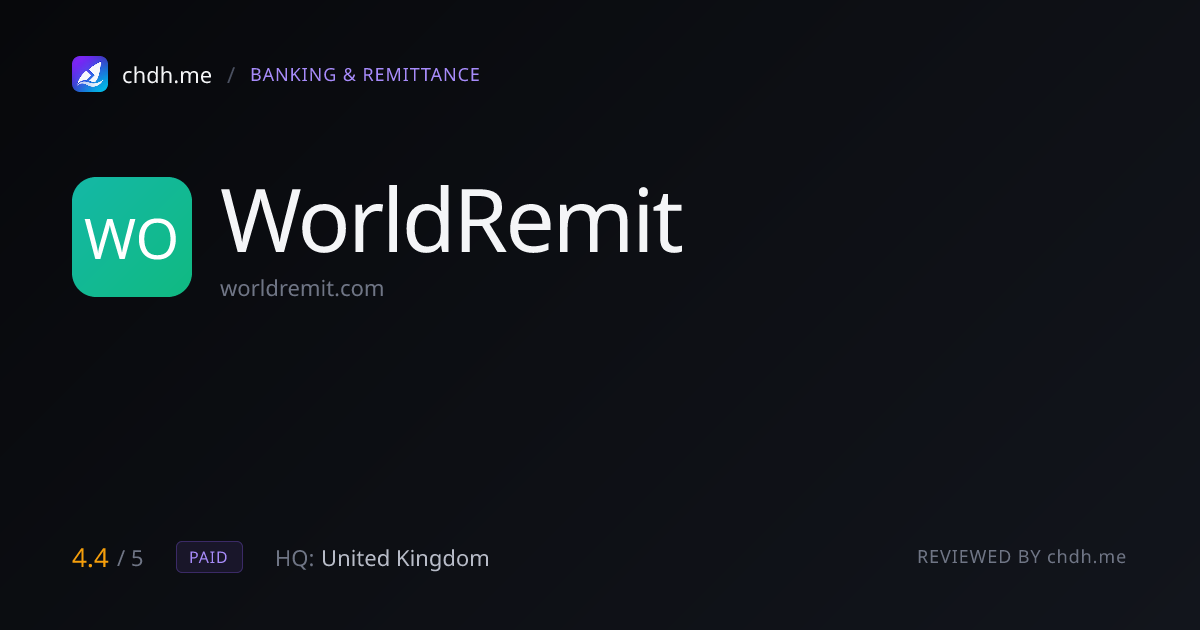Open the worldremit.com URL
The width and height of the screenshot is (1200, 630).
pos(302,289)
